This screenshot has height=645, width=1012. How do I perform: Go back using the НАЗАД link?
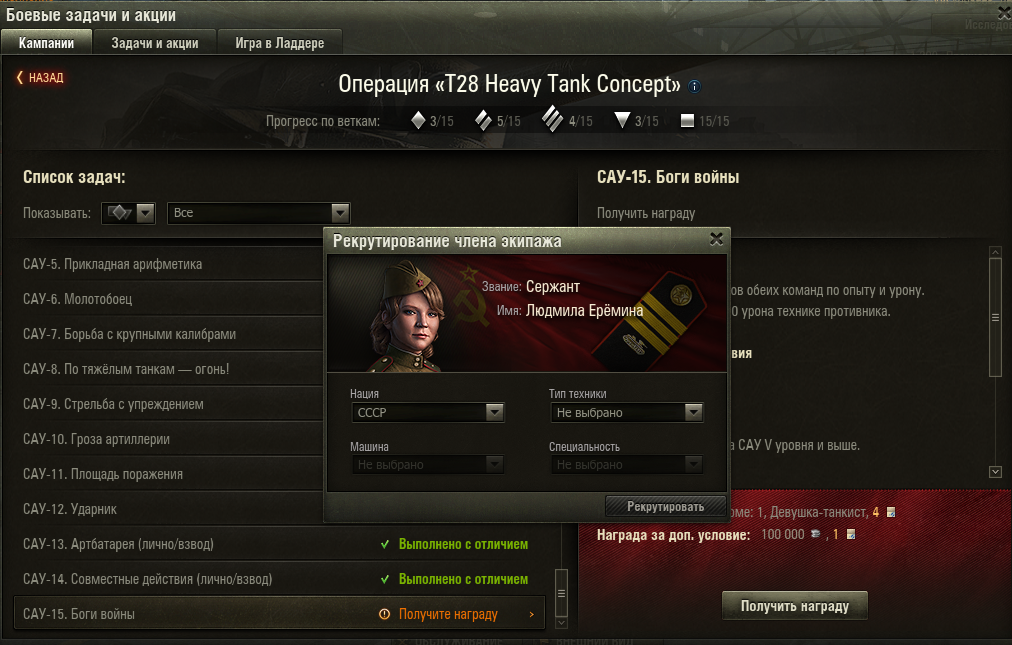[40, 77]
